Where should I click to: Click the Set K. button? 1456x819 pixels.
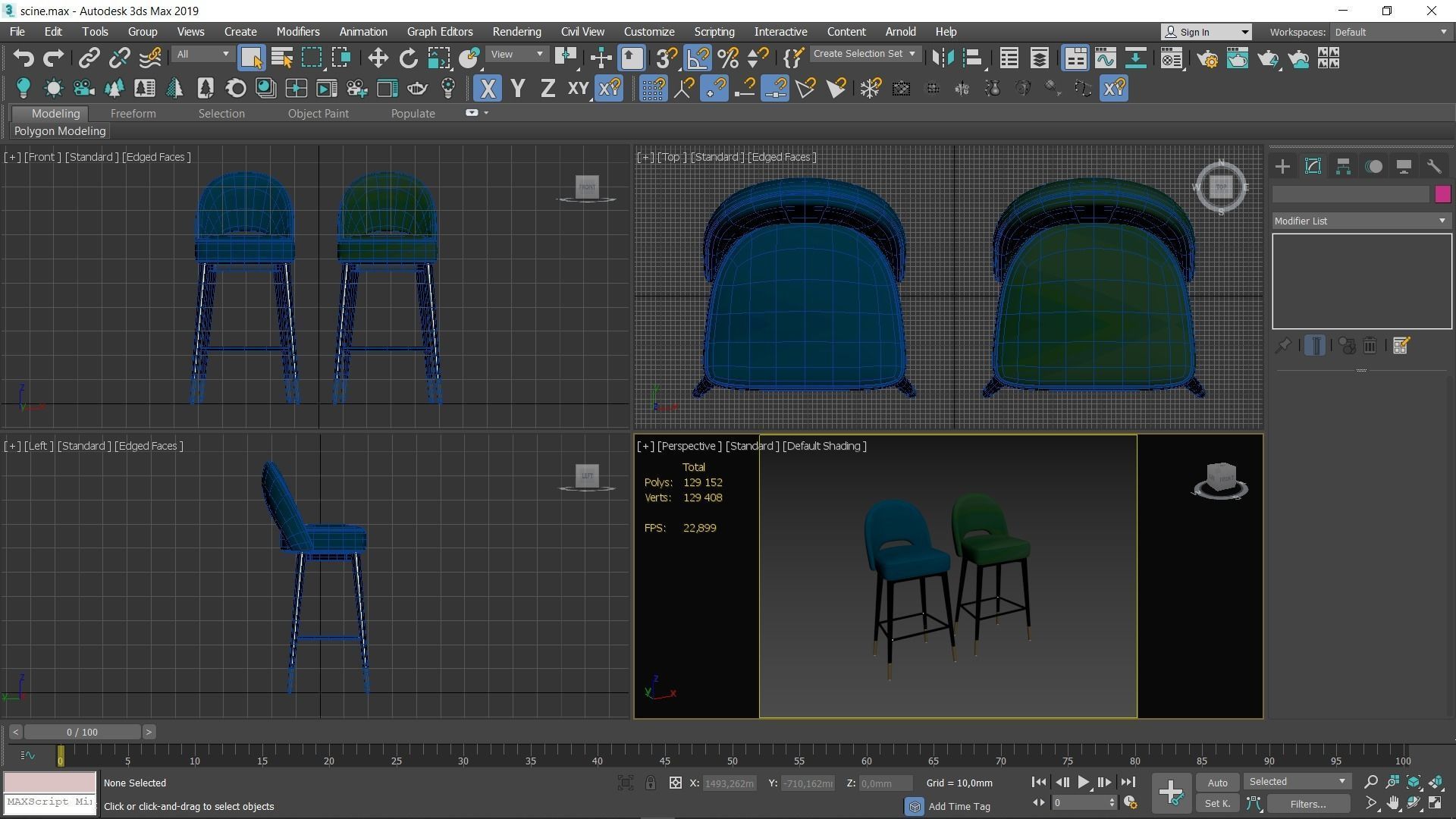pos(1217,804)
